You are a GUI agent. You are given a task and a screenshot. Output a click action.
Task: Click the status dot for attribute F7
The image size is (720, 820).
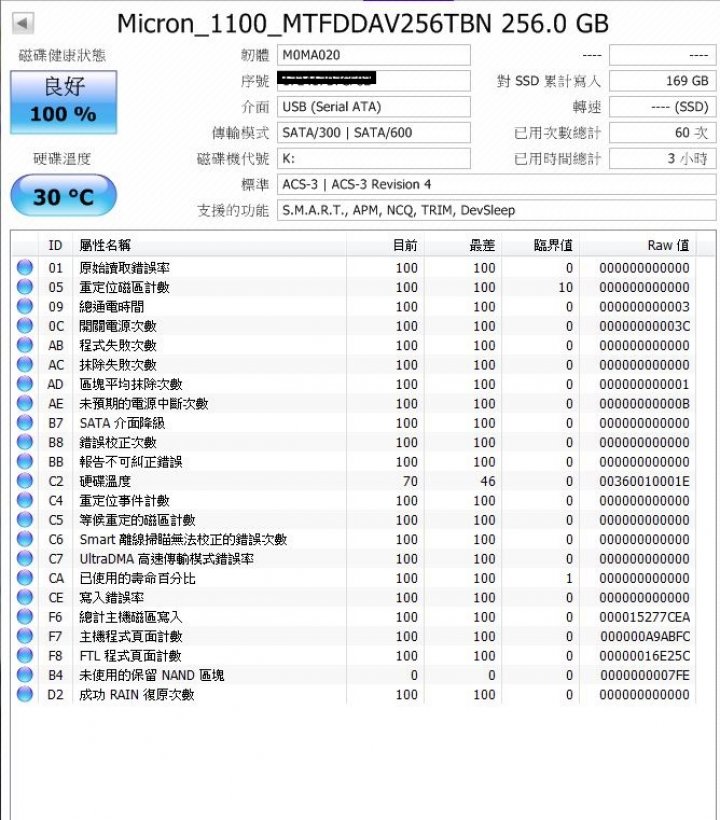pyautogui.click(x=25, y=636)
